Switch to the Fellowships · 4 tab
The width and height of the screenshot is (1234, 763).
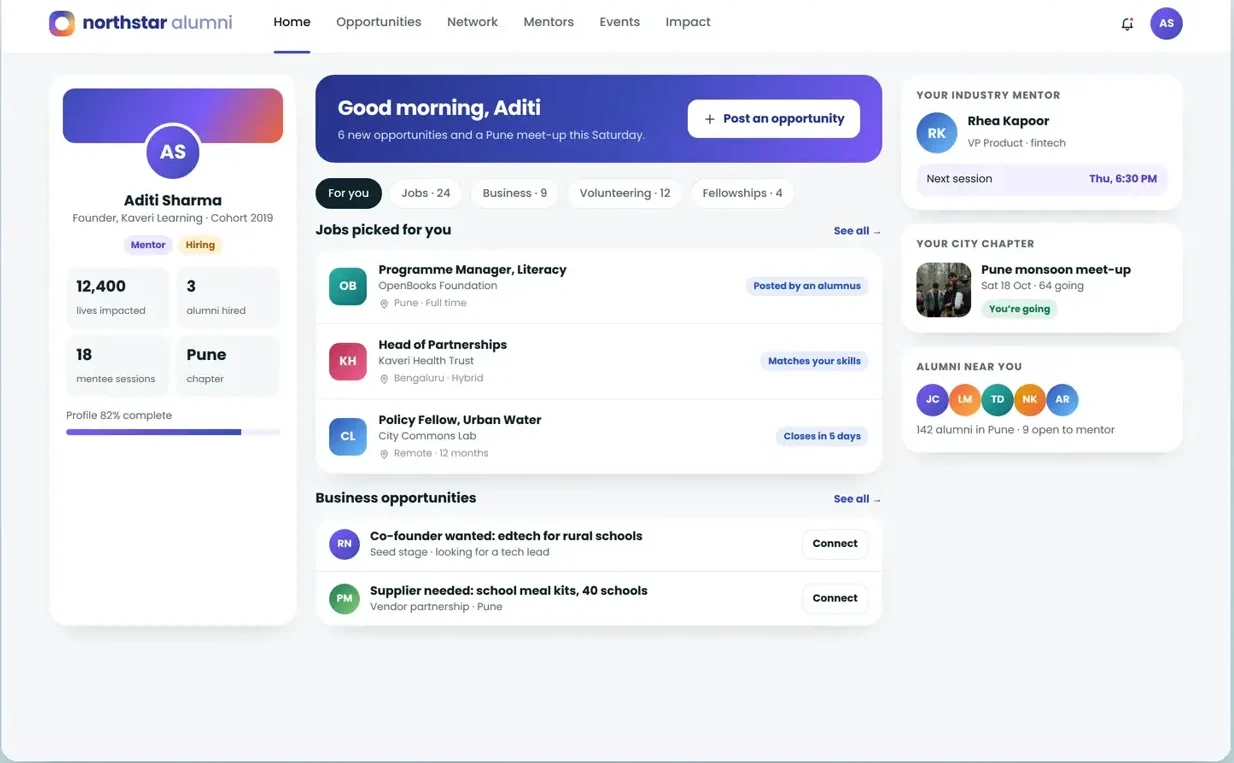[x=742, y=193]
